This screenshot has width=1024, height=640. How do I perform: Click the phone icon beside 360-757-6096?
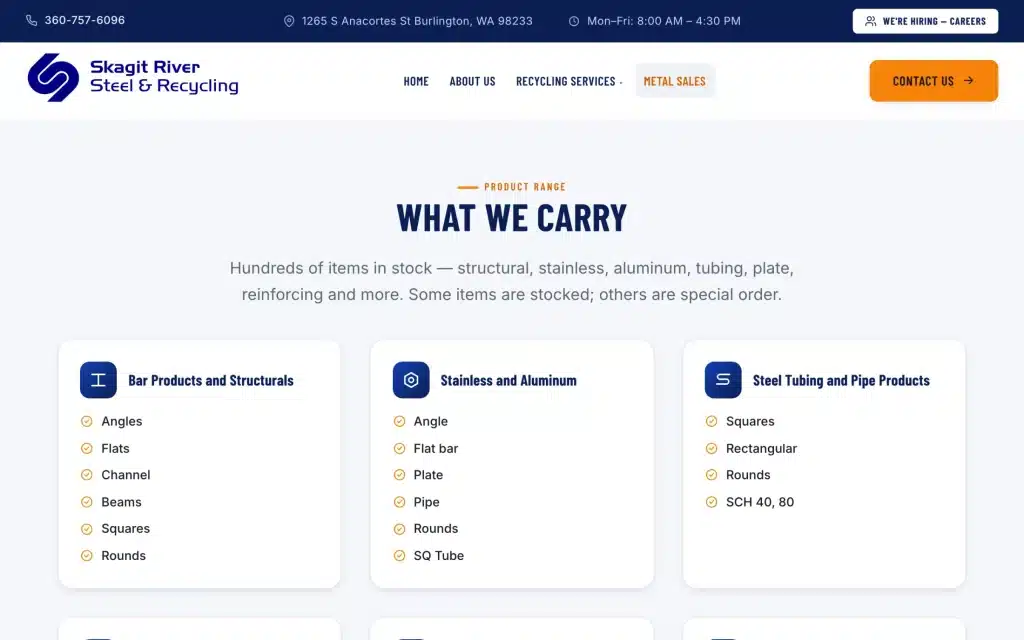coord(31,20)
